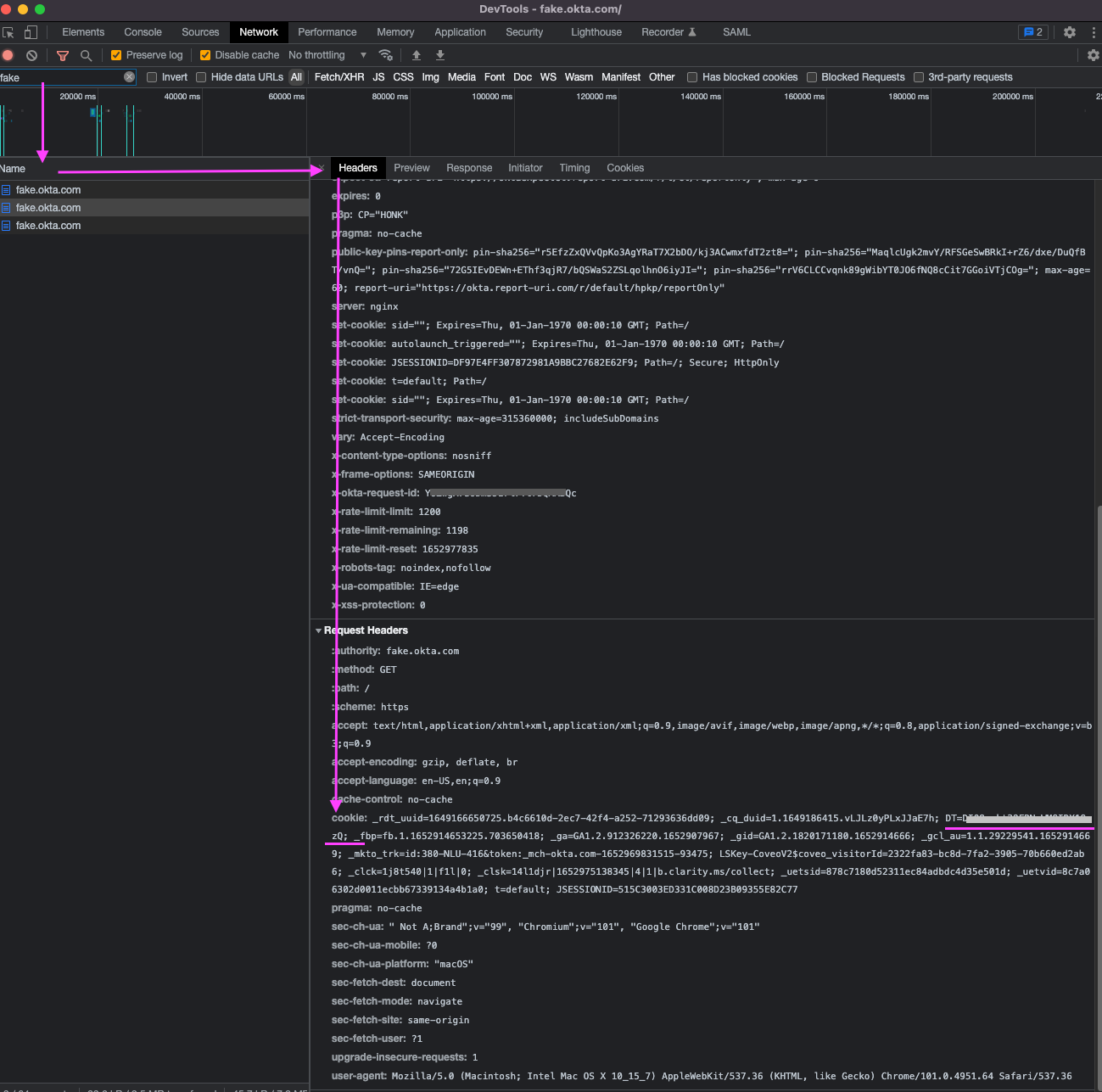The width and height of the screenshot is (1102, 1092).
Task: Select the inspect element cursor tool
Action: (x=9, y=31)
